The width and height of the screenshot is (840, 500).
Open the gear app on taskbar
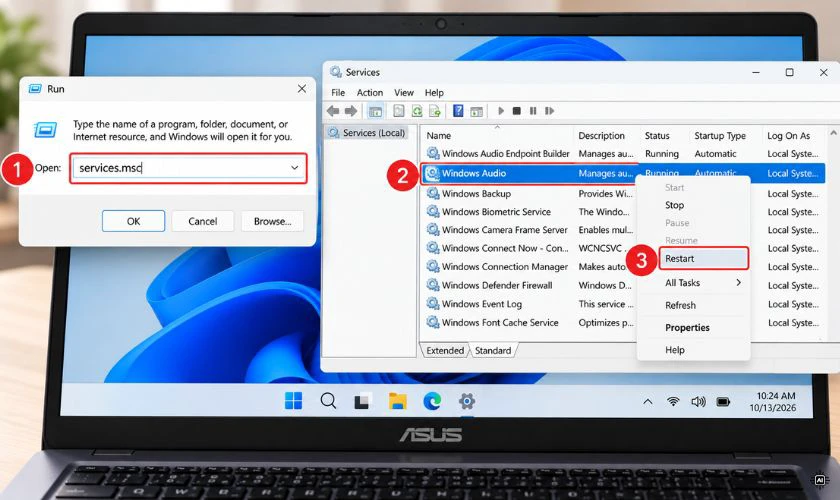click(x=467, y=401)
